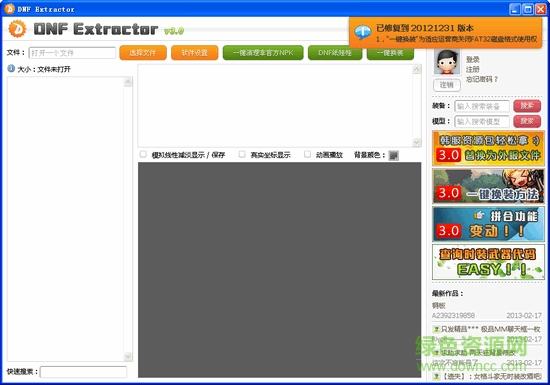The image size is (550, 385).
Task: Click the user avatar picture
Action: tap(447, 62)
